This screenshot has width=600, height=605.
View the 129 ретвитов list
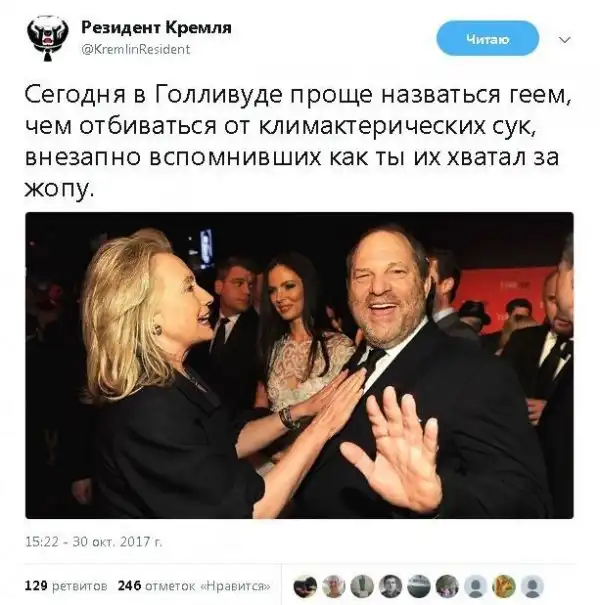tap(66, 586)
